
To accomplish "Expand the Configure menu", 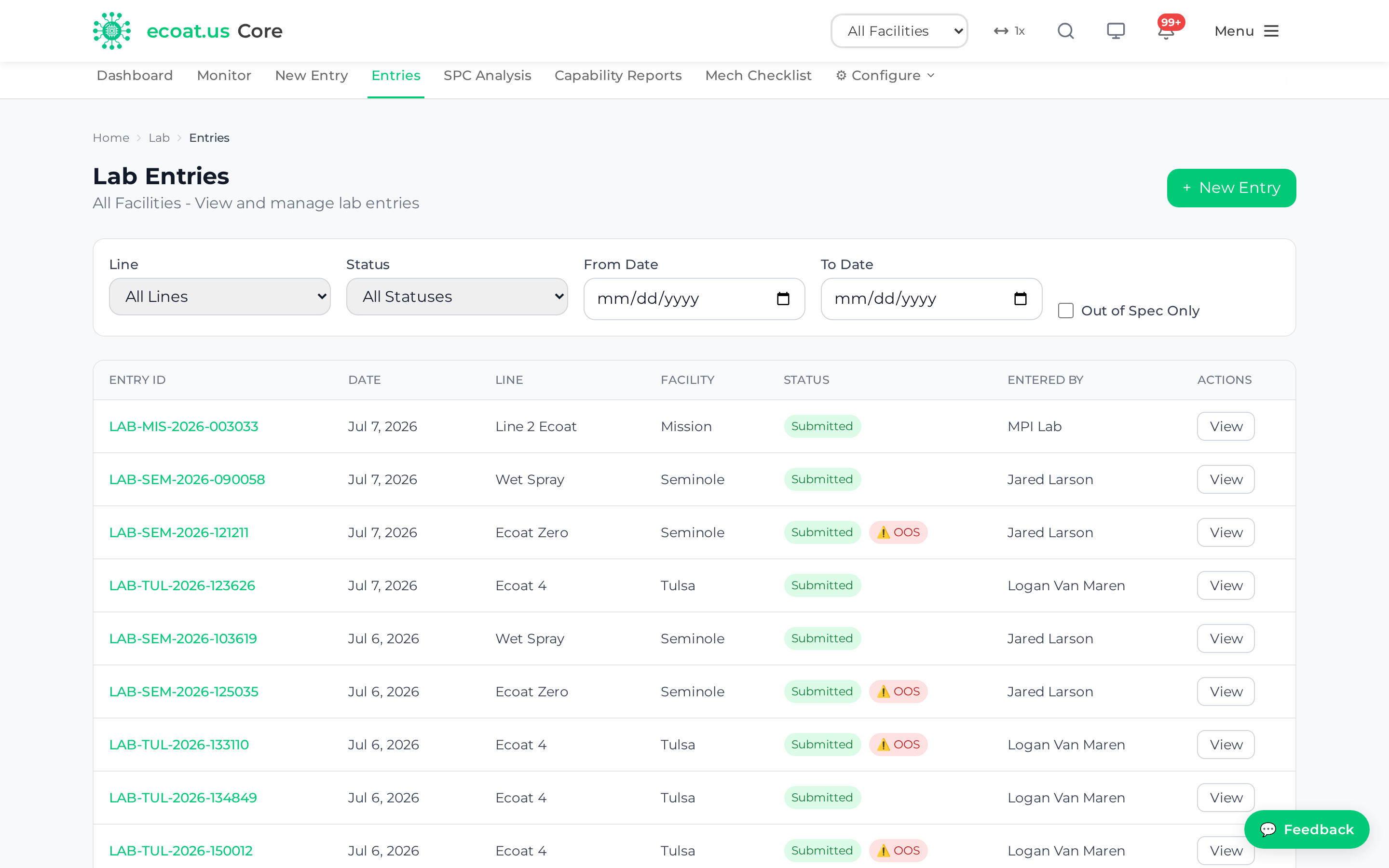I will point(885,75).
